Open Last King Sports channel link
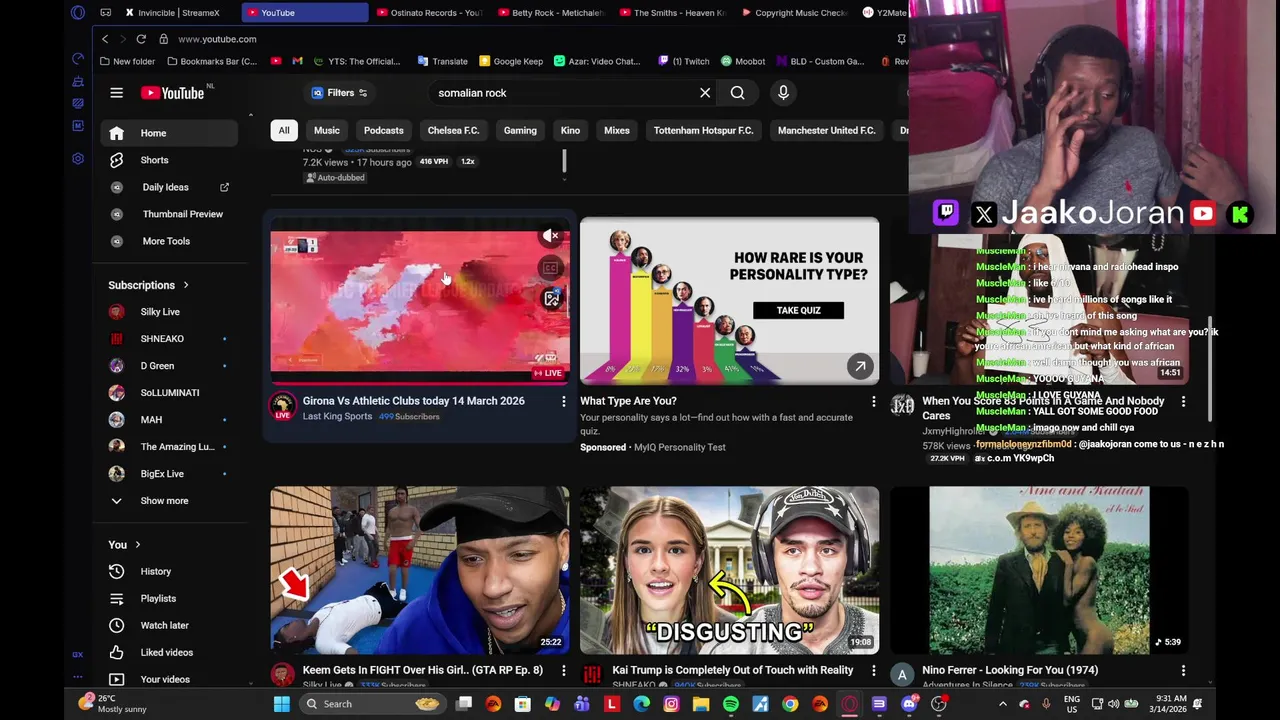Image resolution: width=1280 pixels, height=720 pixels. 337,416
